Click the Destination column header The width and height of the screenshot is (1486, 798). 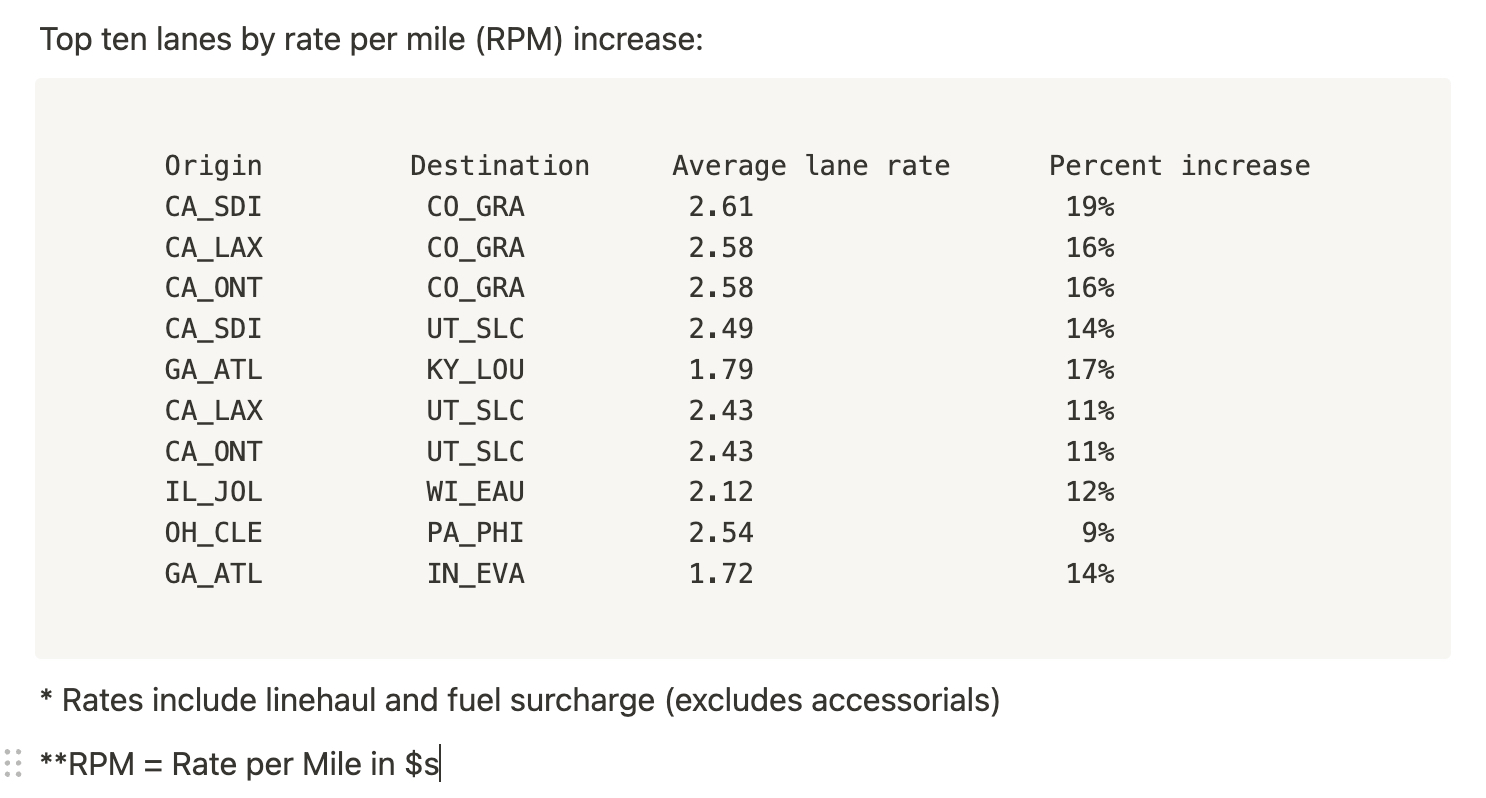point(499,166)
